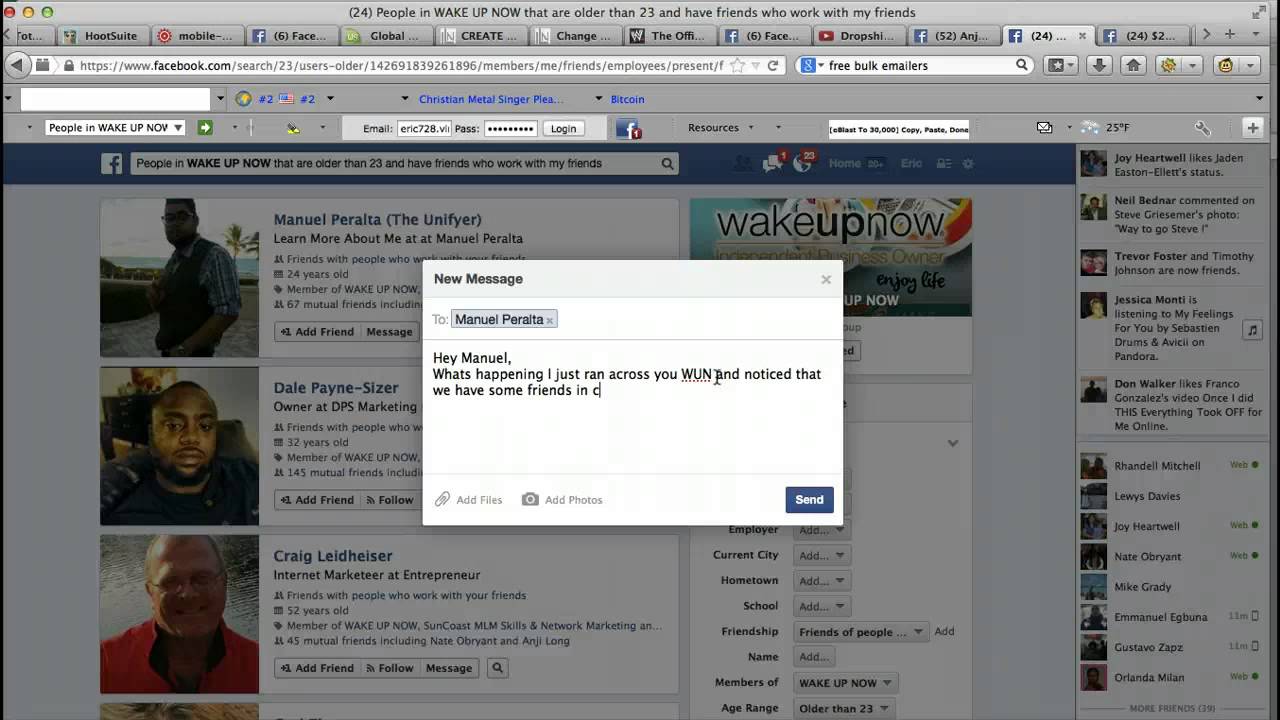Open Dale Payne-Sizer's profile photo
The image size is (1280, 720).
tap(179, 446)
